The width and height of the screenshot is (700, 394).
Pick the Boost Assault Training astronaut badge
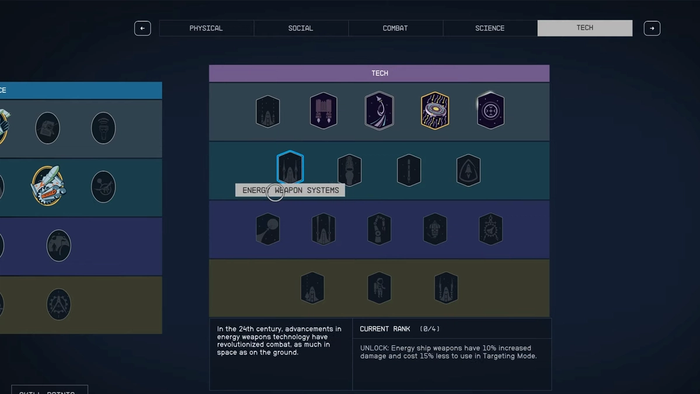click(379, 288)
